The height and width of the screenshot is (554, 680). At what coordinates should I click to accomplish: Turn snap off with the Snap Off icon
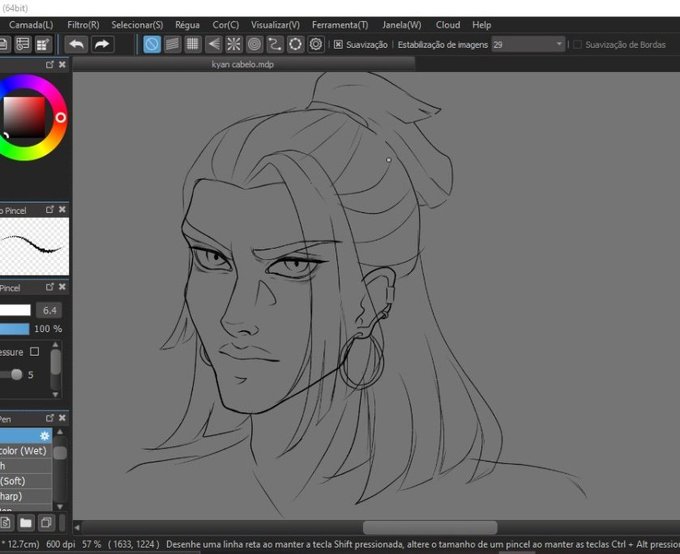click(152, 44)
